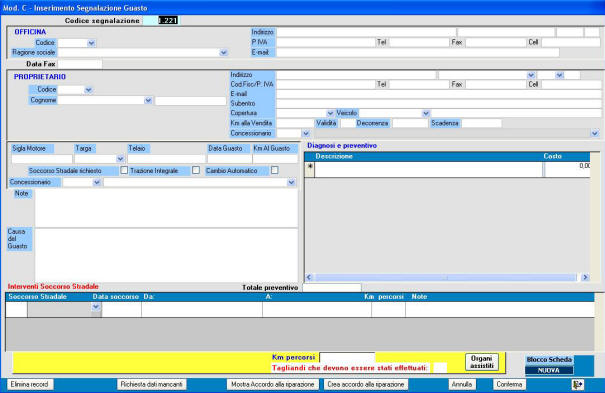Expand the wide Concessionario name dropdown above Note
This screenshot has width=605, height=393.
click(291, 182)
